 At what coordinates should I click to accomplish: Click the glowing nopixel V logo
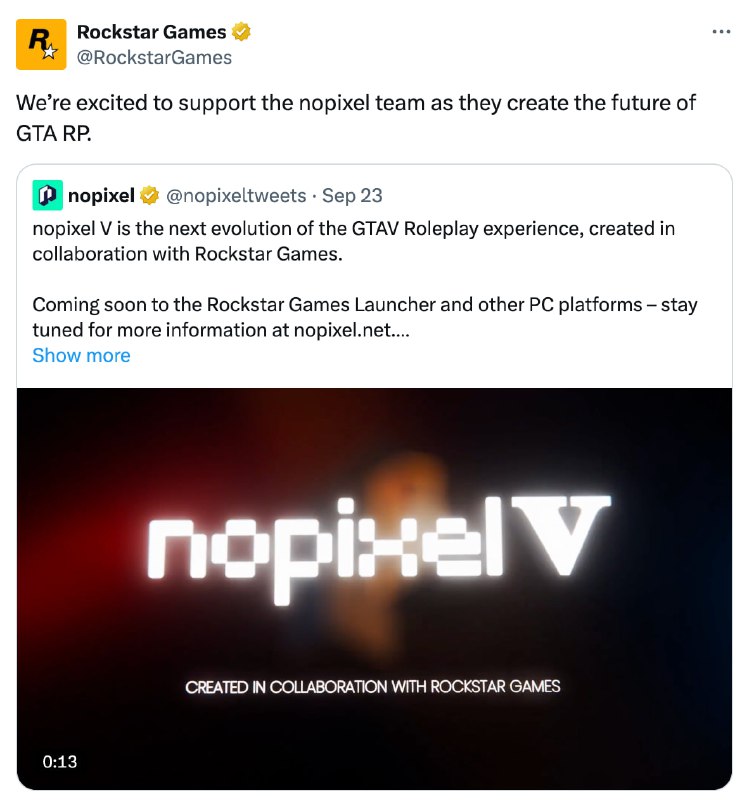click(x=378, y=544)
